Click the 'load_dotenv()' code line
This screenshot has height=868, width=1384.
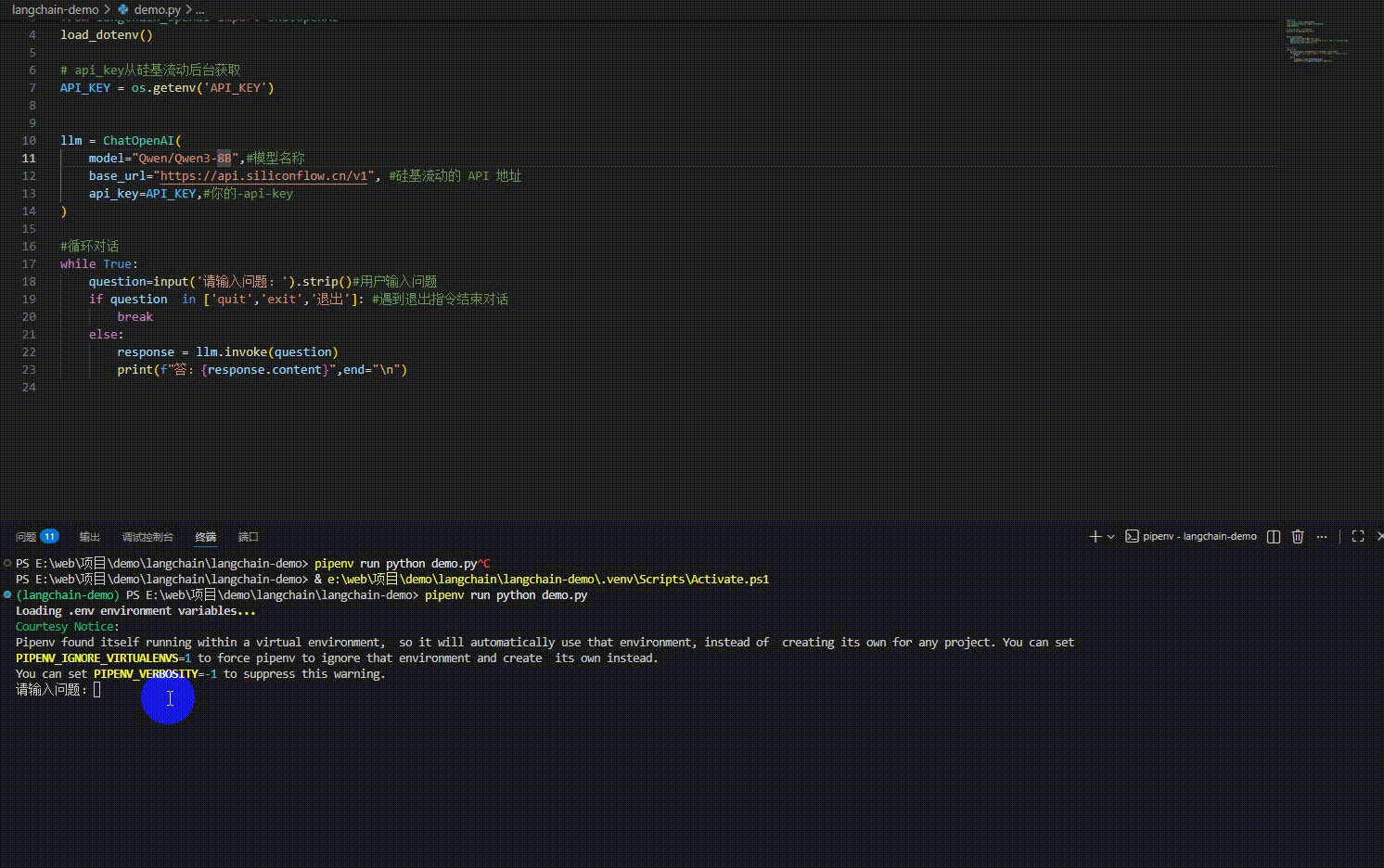pyautogui.click(x=107, y=35)
